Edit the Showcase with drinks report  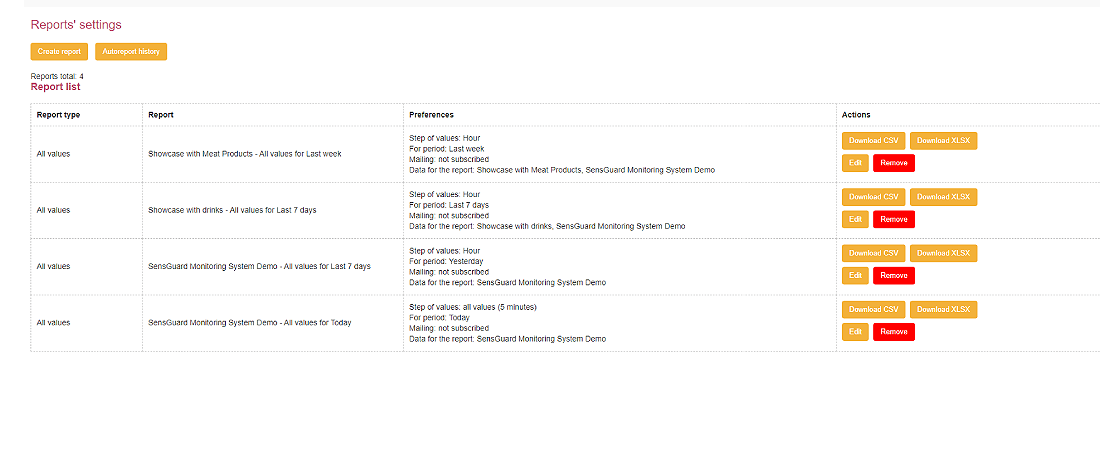click(855, 219)
